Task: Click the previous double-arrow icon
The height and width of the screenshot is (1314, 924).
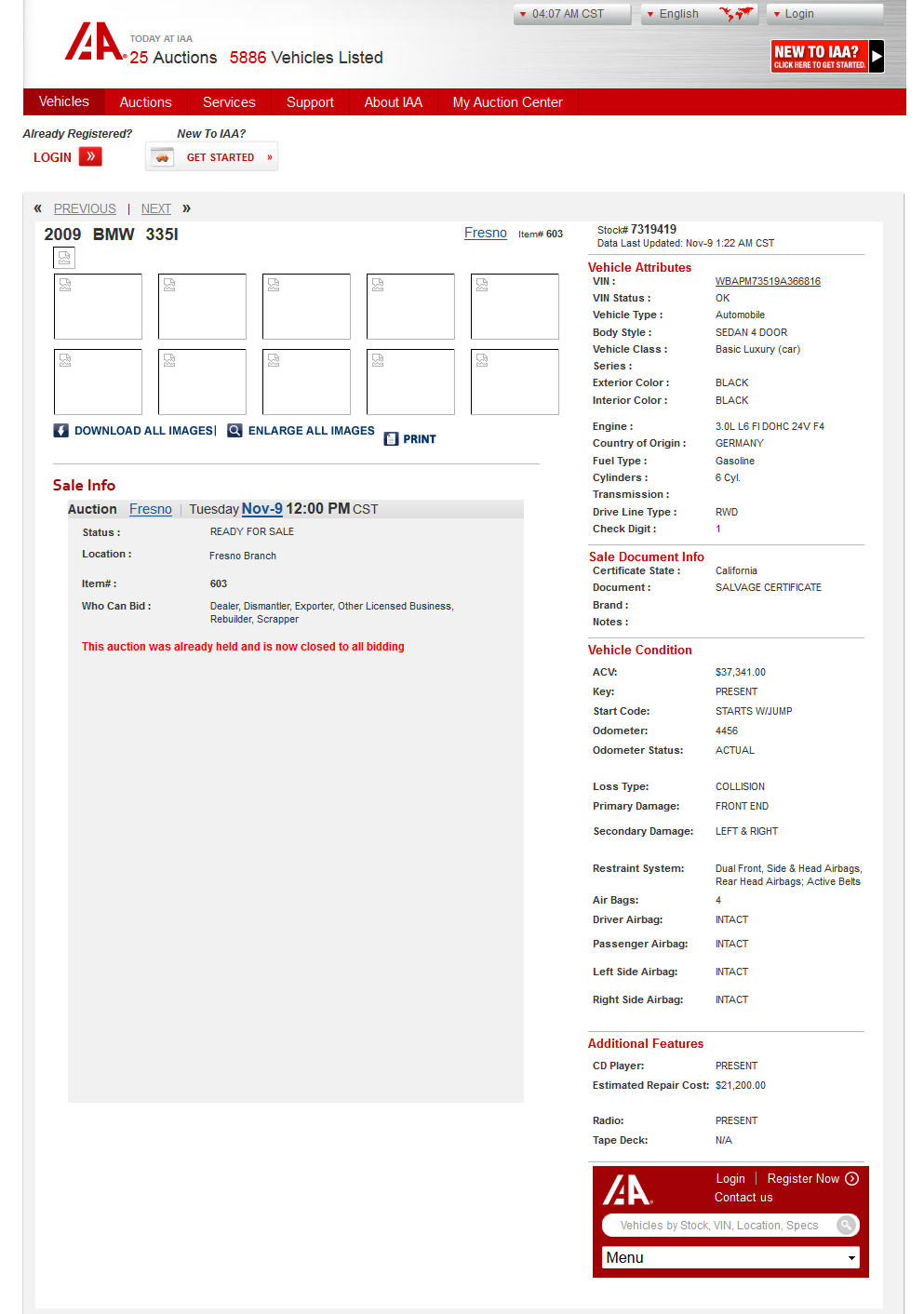Action: point(38,208)
